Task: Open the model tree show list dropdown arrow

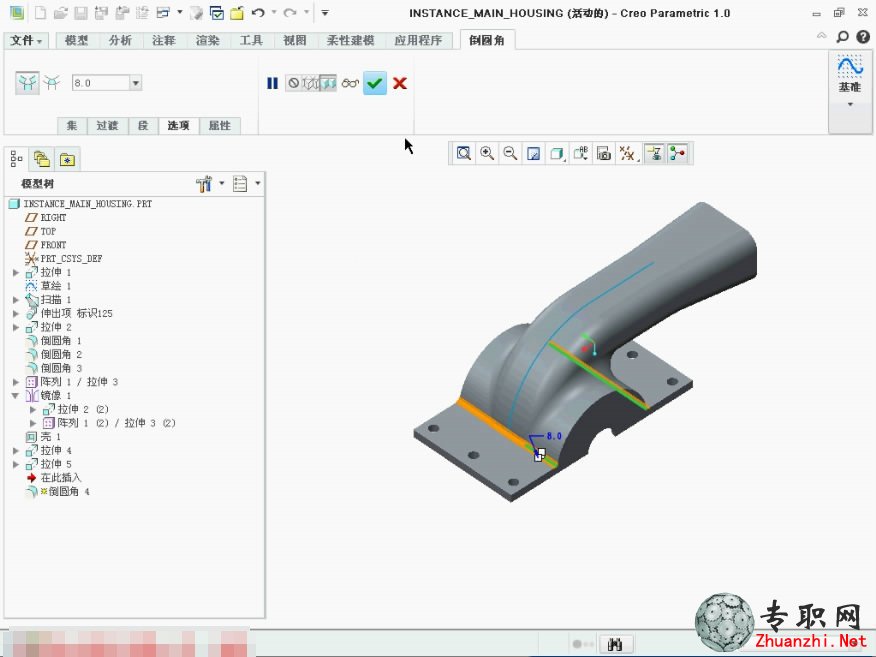Action: [x=258, y=183]
